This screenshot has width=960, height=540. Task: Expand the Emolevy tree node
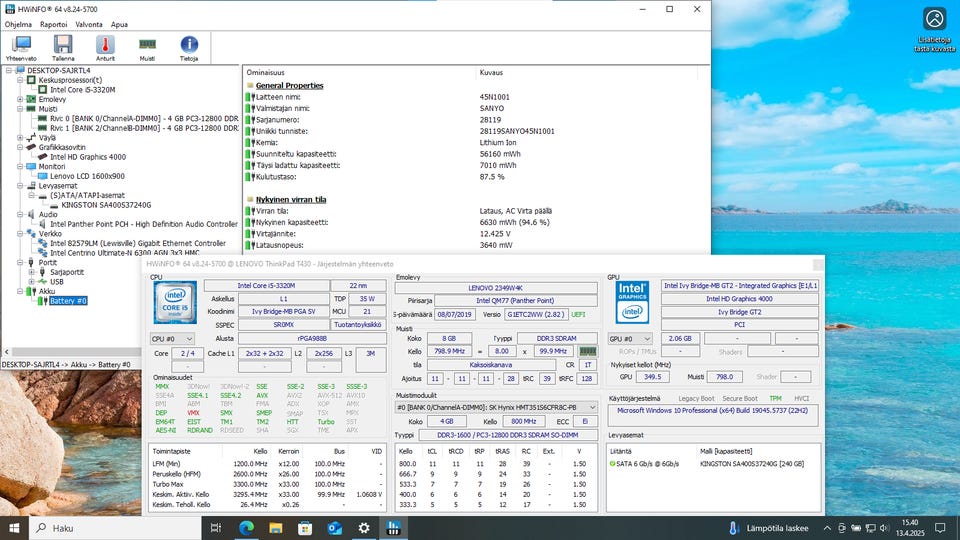[x=21, y=100]
